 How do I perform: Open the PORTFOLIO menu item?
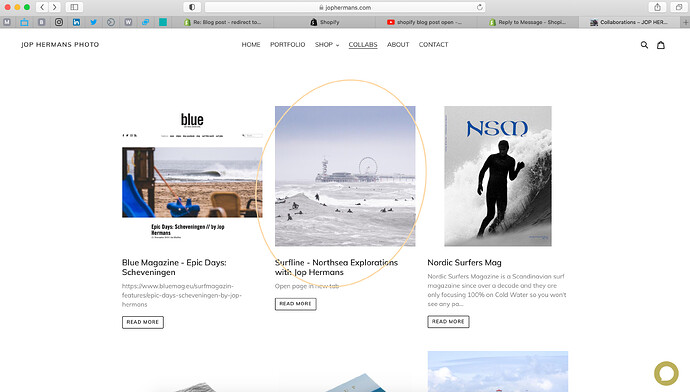287,44
